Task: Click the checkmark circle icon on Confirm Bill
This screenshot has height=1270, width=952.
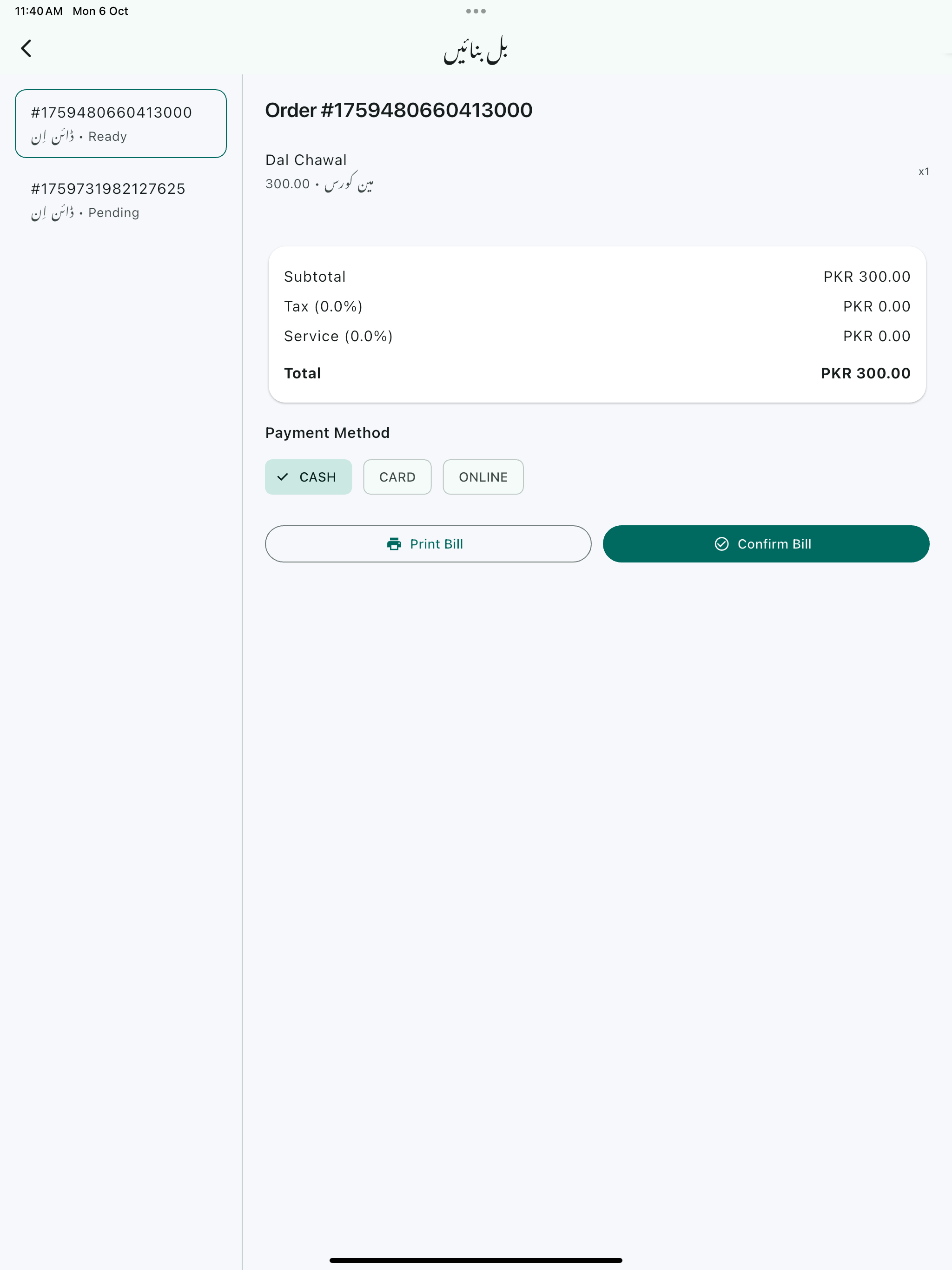Action: click(721, 544)
